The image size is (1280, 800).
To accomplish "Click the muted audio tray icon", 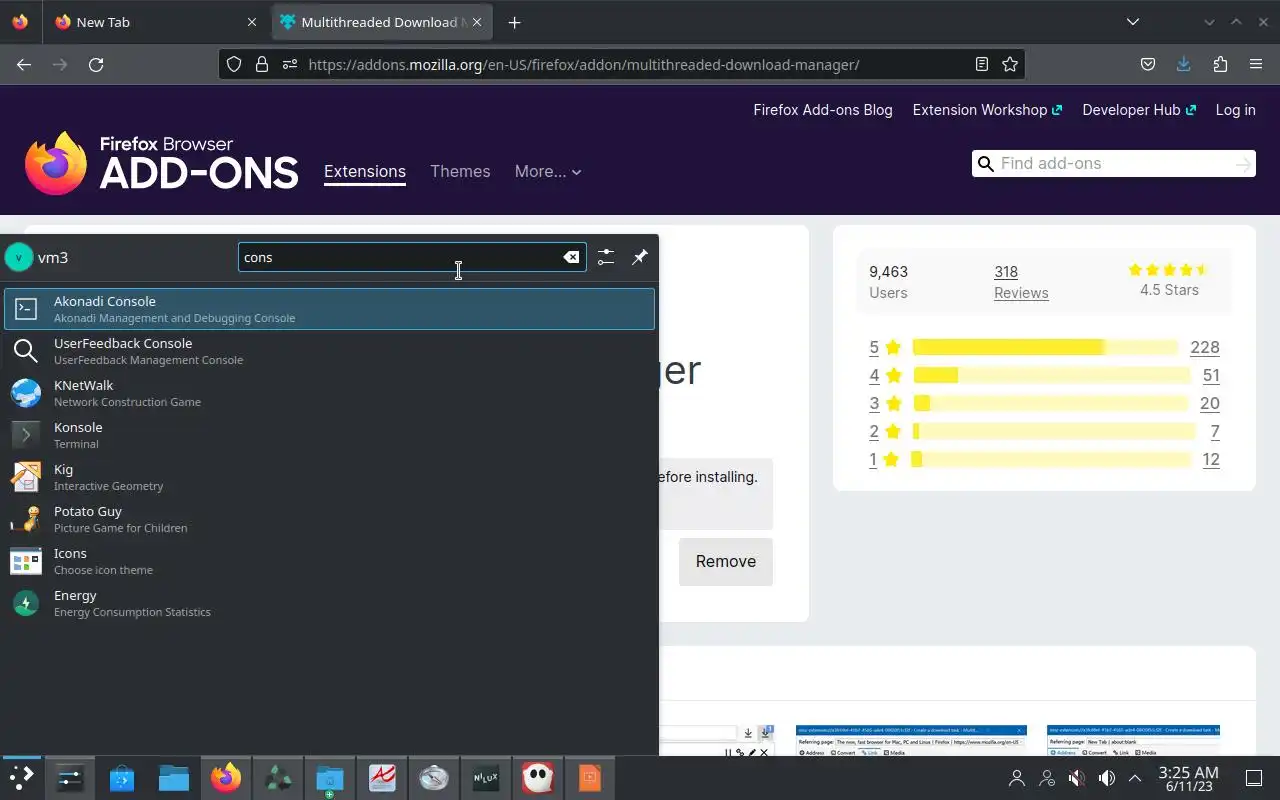I will pos(1076,778).
